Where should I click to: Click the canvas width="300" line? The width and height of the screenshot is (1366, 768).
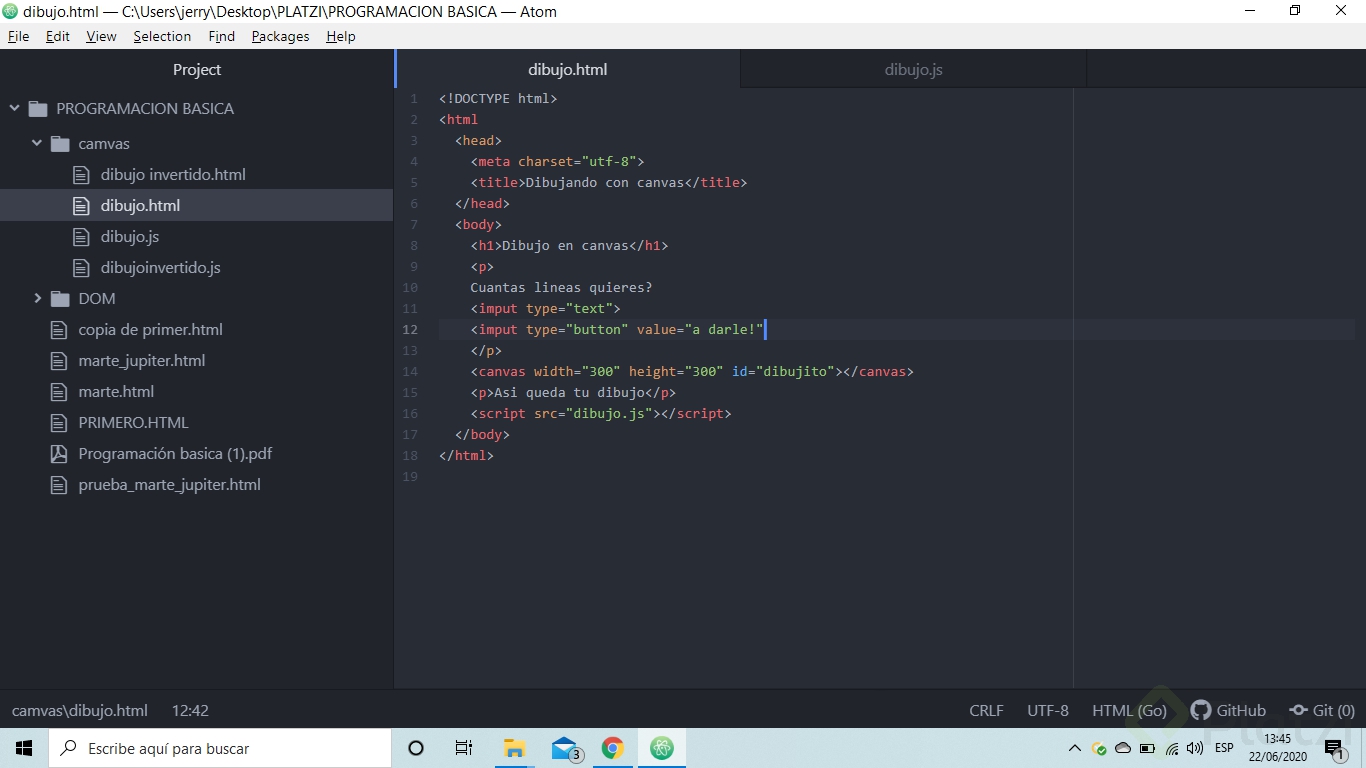click(692, 371)
